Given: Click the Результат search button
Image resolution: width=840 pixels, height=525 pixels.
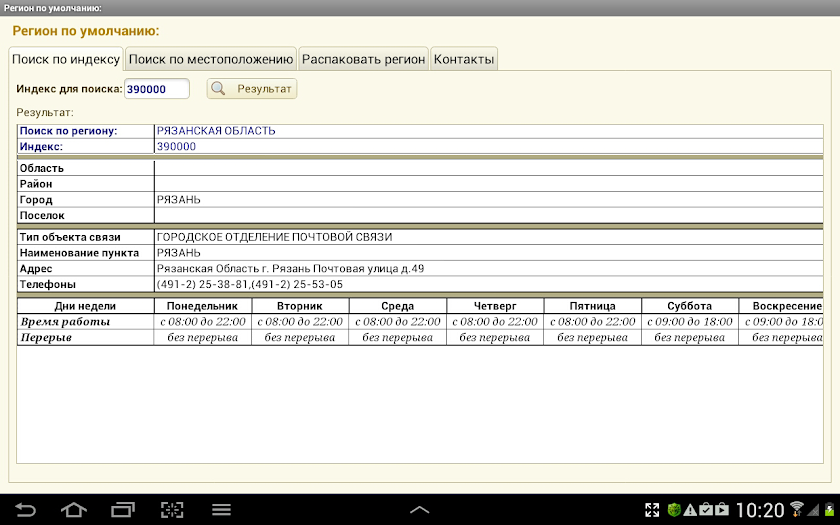Looking at the screenshot, I should point(252,89).
